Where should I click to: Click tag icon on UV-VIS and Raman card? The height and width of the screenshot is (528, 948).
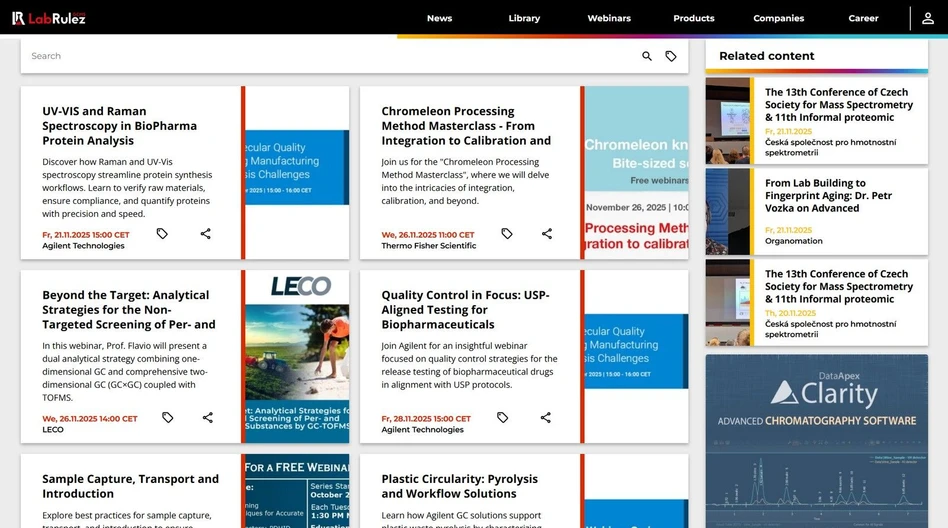[162, 233]
